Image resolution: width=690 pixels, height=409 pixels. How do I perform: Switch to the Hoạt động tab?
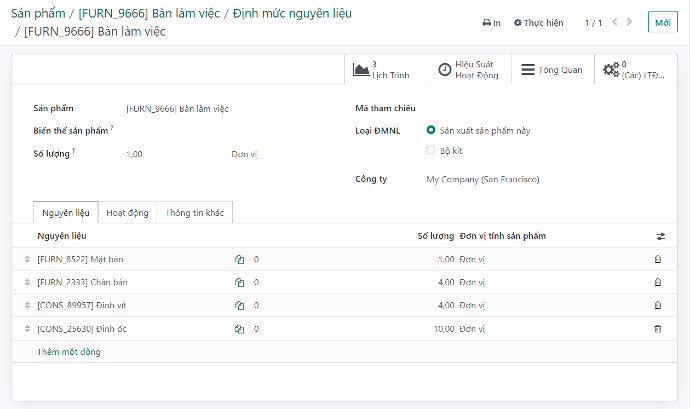tap(127, 213)
